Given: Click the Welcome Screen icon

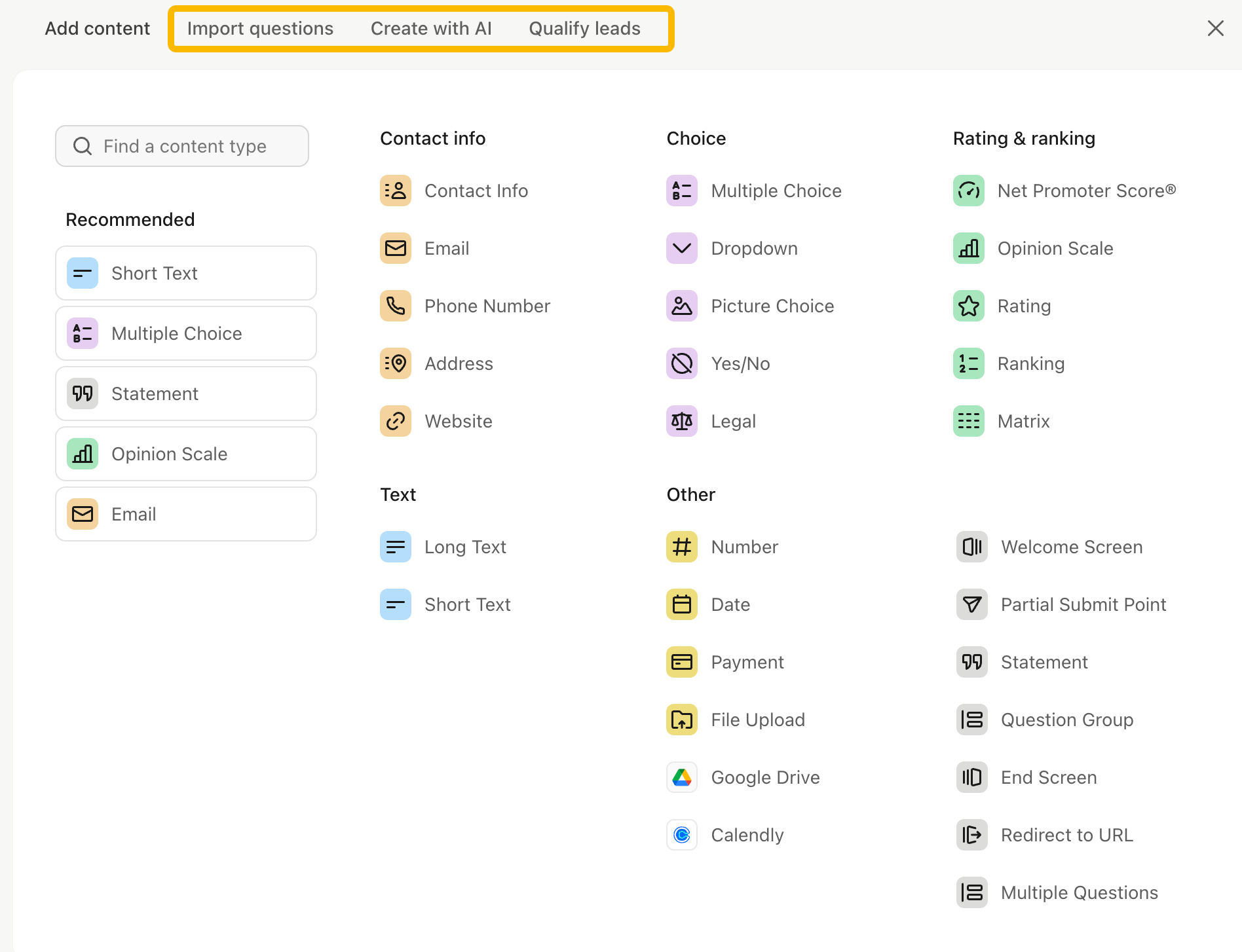Looking at the screenshot, I should (972, 547).
